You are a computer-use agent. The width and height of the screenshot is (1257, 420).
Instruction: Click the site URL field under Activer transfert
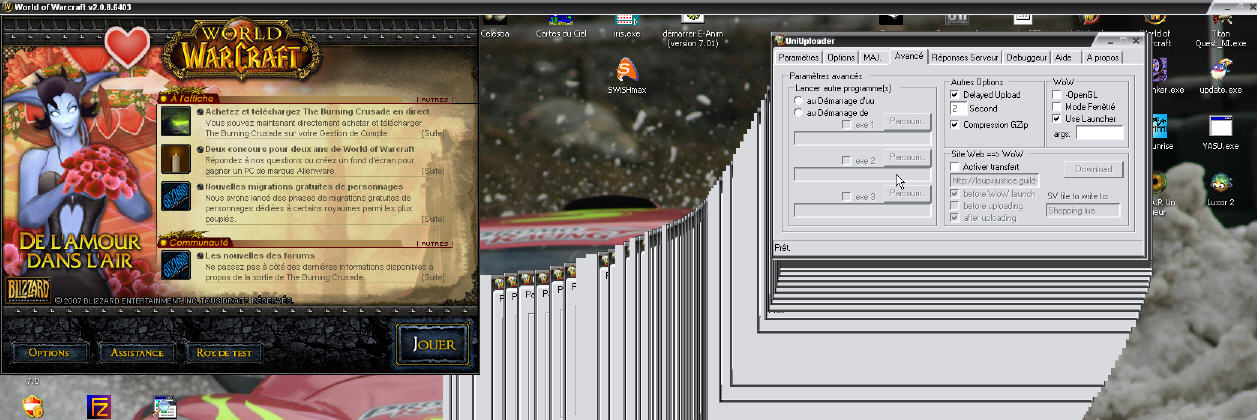(x=994, y=180)
